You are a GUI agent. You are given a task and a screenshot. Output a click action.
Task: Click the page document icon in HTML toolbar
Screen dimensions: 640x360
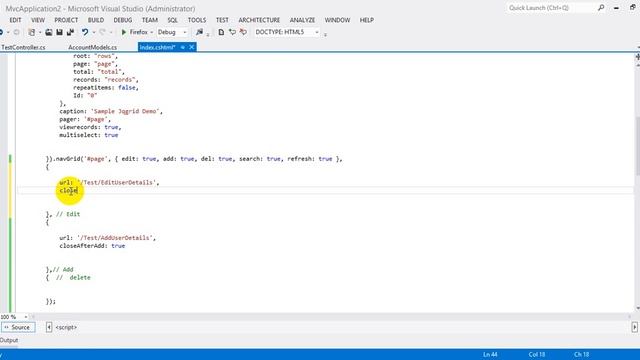tap(221, 32)
